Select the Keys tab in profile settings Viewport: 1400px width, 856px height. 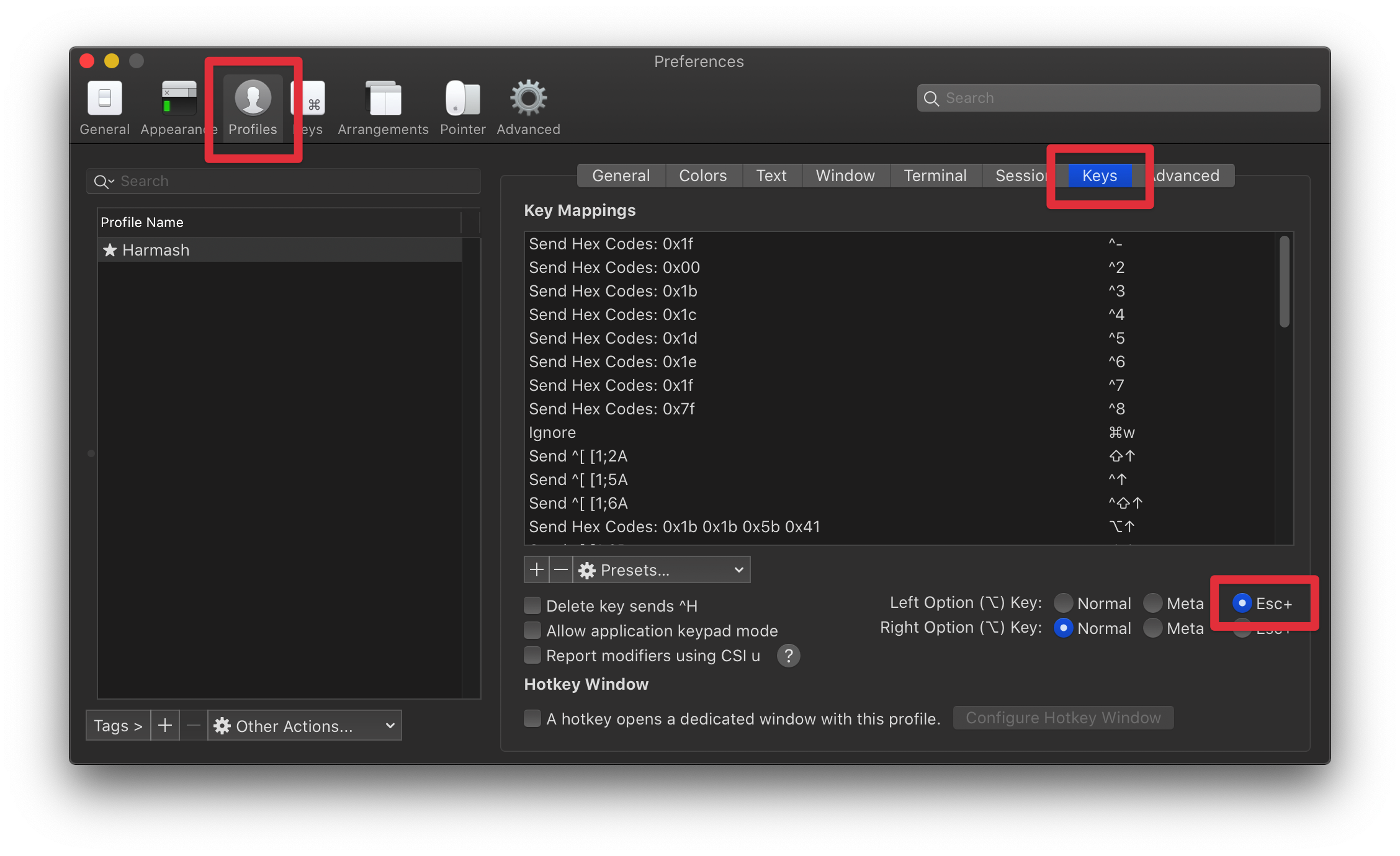coord(1099,176)
